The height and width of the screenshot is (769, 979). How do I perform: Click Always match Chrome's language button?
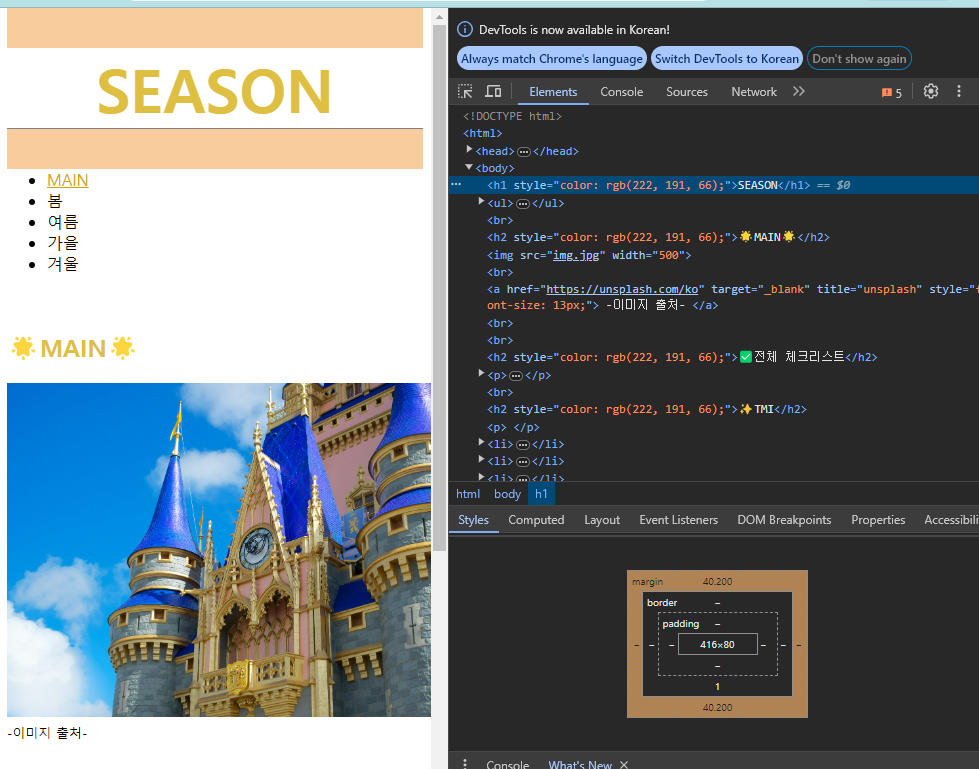point(552,59)
